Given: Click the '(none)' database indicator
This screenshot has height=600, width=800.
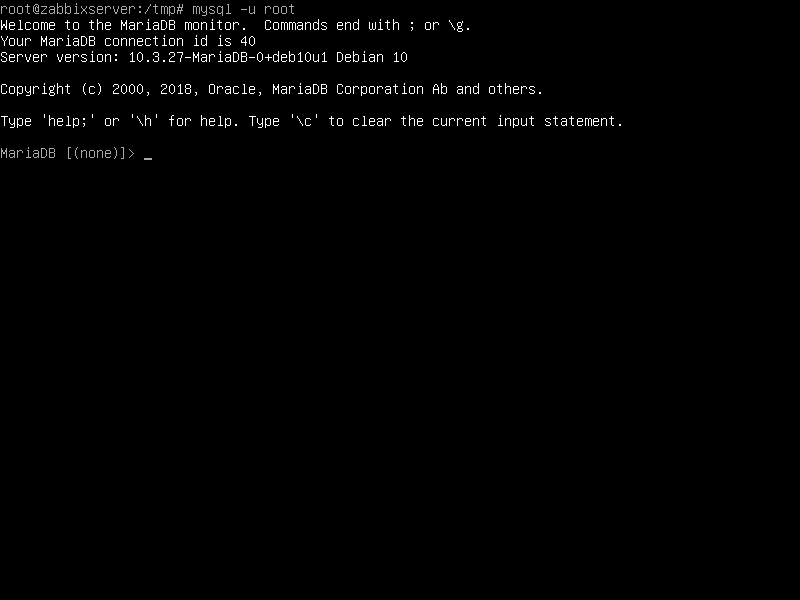Looking at the screenshot, I should 96,153.
